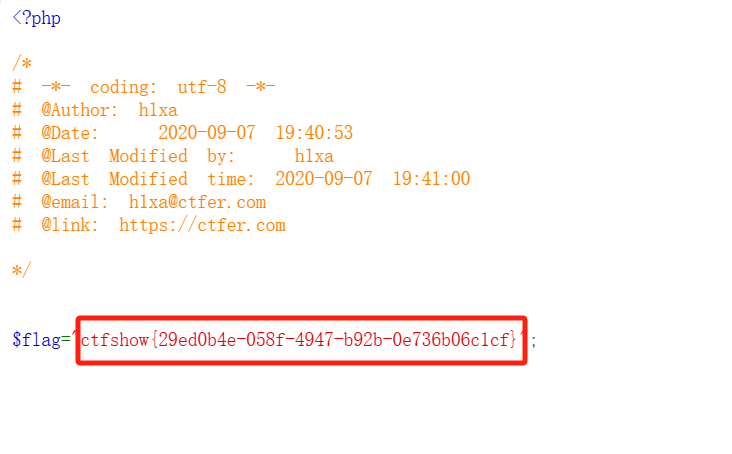Click the date 2020-09-07 19:40:53
This screenshot has width=732, height=454.
click(x=255, y=133)
